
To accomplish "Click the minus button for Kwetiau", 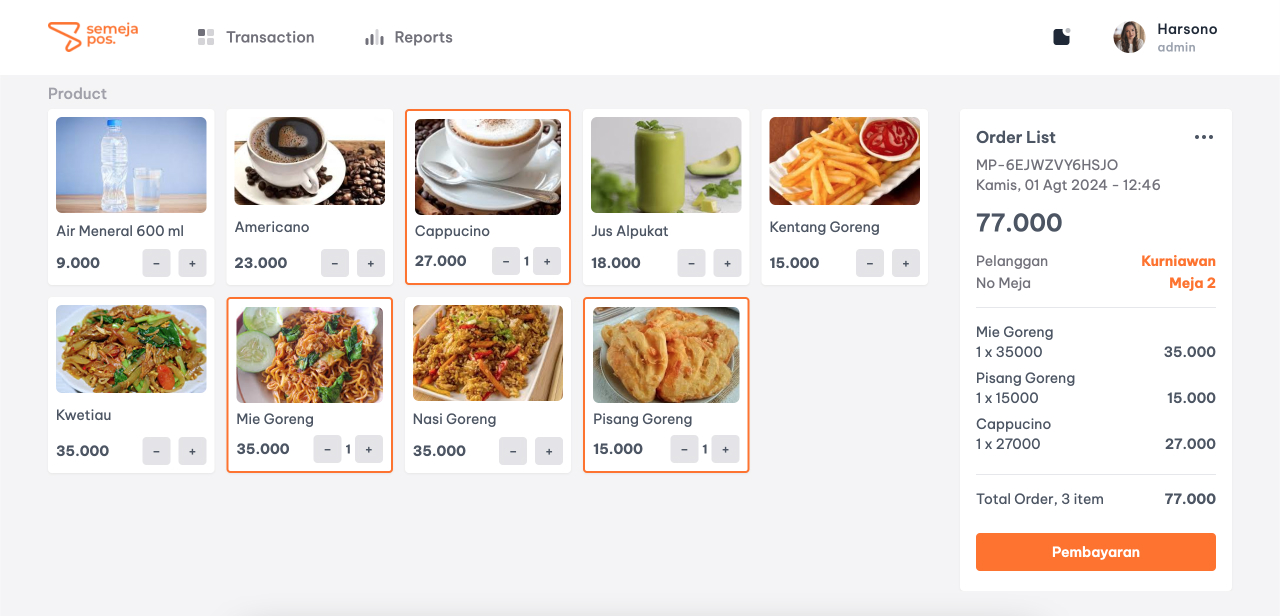I will pyautogui.click(x=156, y=451).
